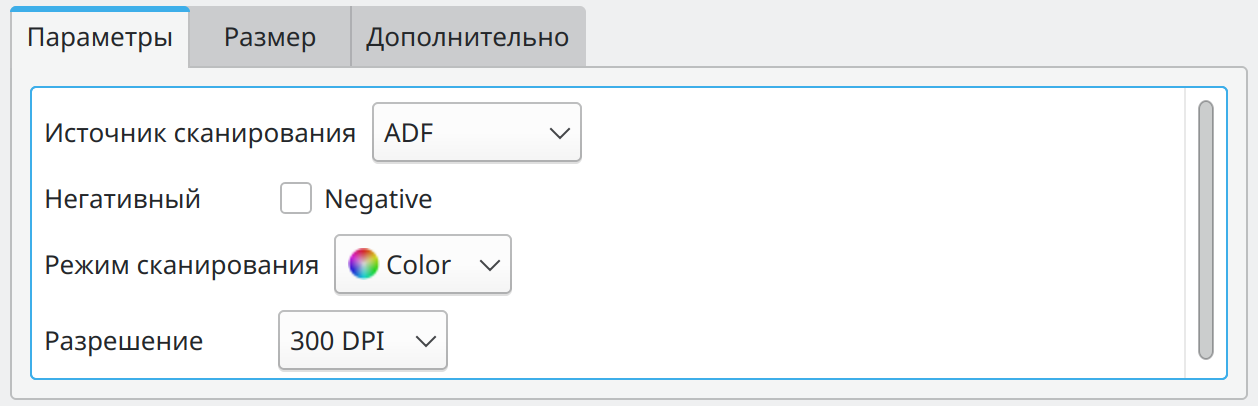This screenshot has width=1258, height=406.
Task: Click the chevron arrow of ADF dropdown
Action: tap(559, 132)
